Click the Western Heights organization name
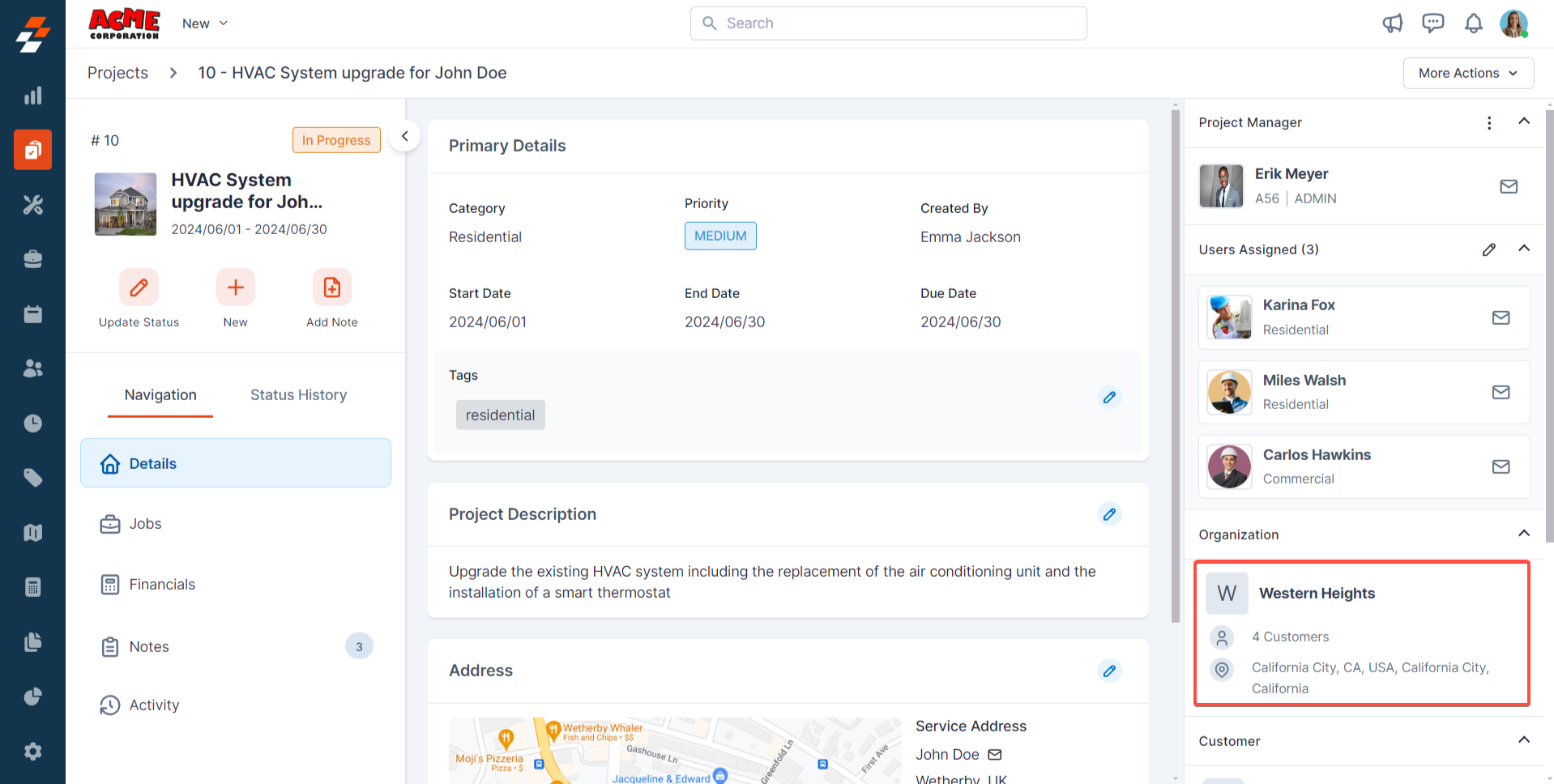This screenshot has width=1554, height=784. pos(1317,594)
